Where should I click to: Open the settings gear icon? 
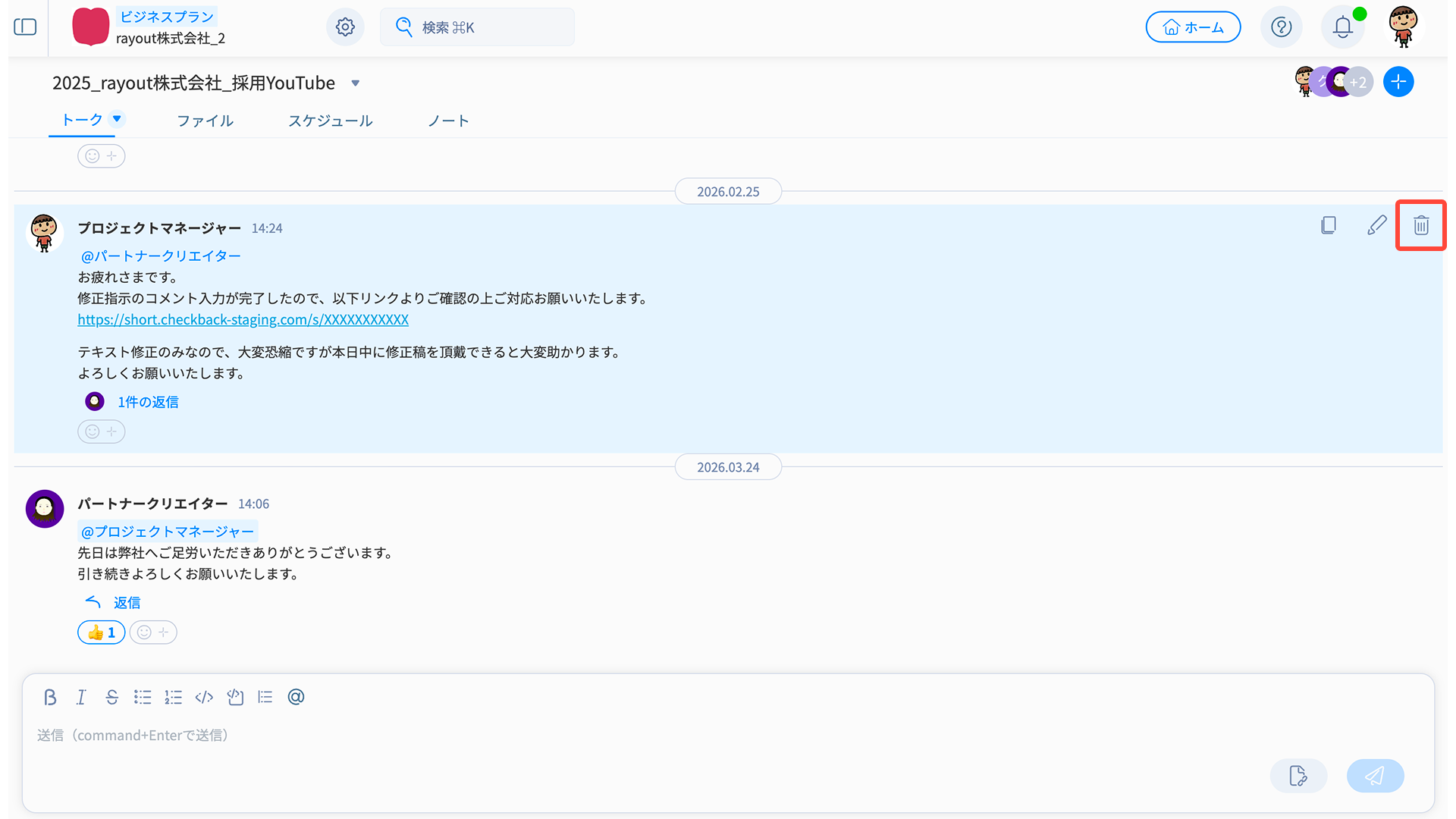pos(345,27)
